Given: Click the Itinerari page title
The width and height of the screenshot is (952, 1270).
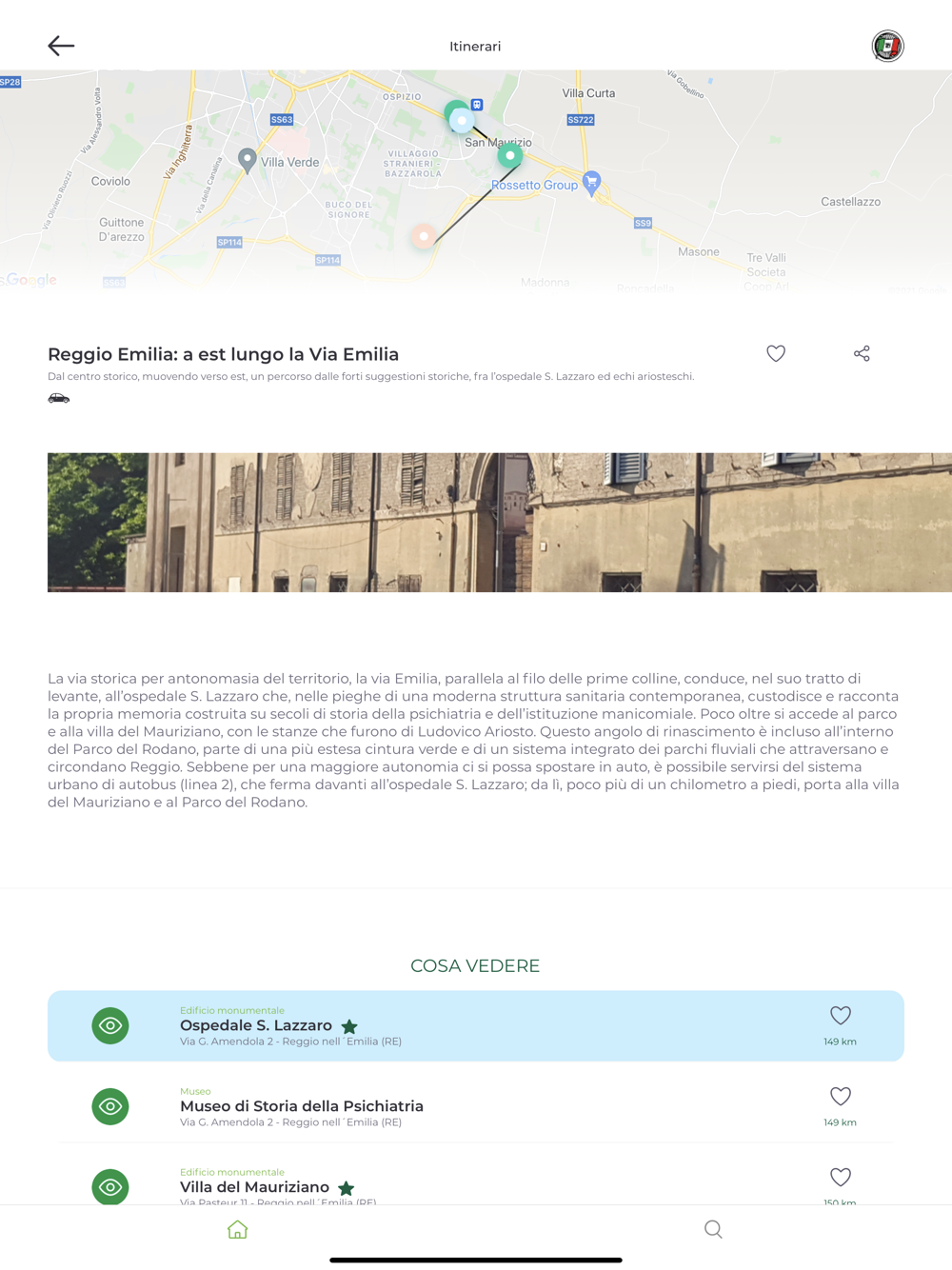Looking at the screenshot, I should (475, 46).
